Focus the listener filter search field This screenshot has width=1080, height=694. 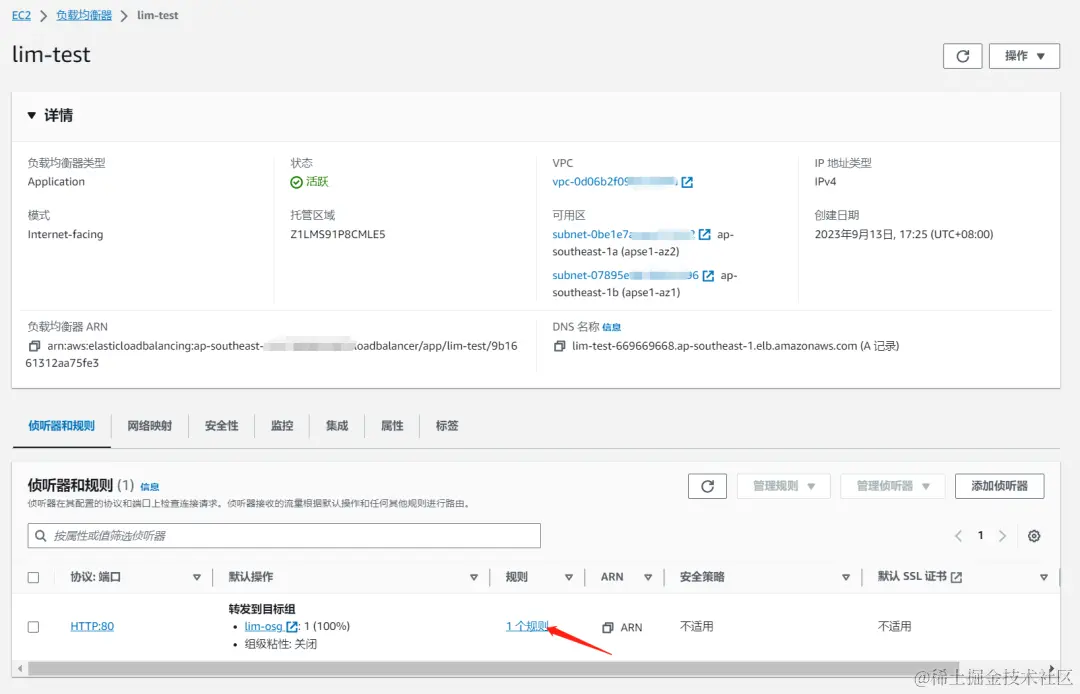coord(284,536)
